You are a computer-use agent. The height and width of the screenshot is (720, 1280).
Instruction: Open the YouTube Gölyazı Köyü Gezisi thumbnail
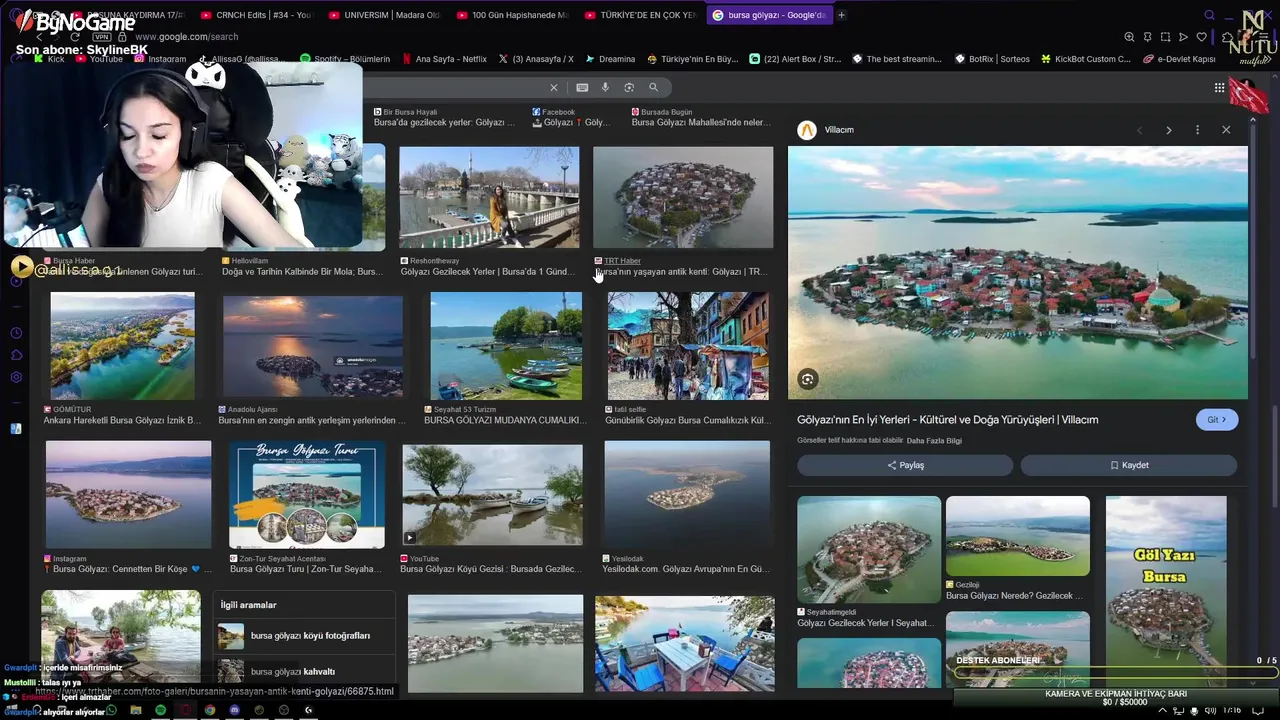492,495
